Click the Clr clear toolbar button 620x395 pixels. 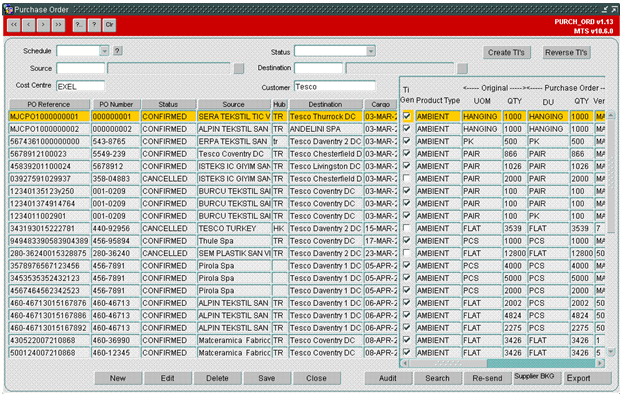tap(109, 25)
